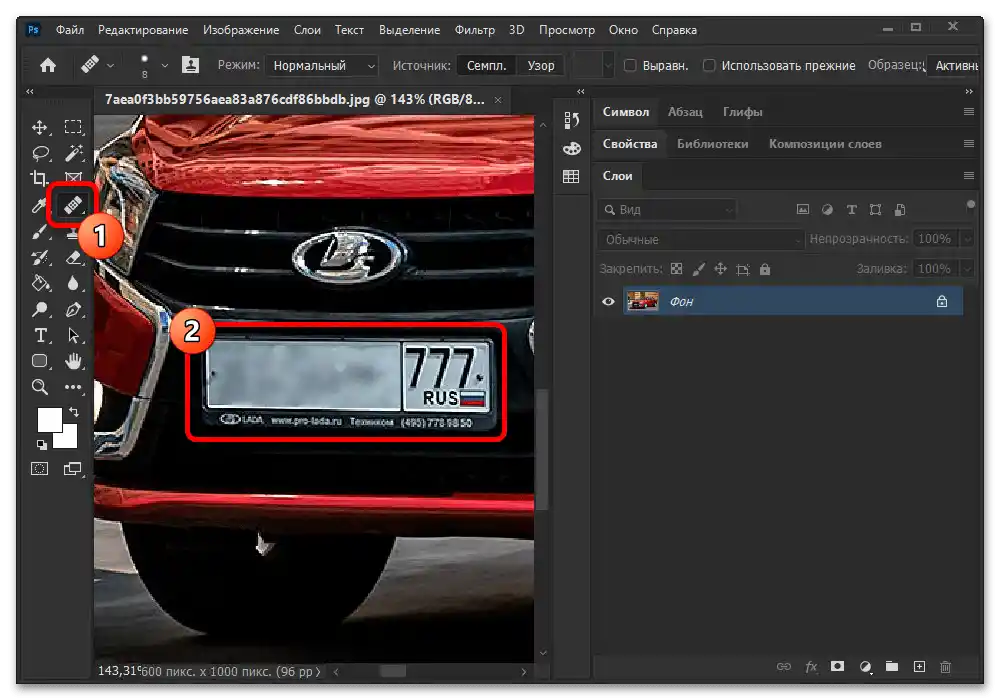1000x700 pixels.
Task: Select the Crop tool
Action: click(x=40, y=179)
